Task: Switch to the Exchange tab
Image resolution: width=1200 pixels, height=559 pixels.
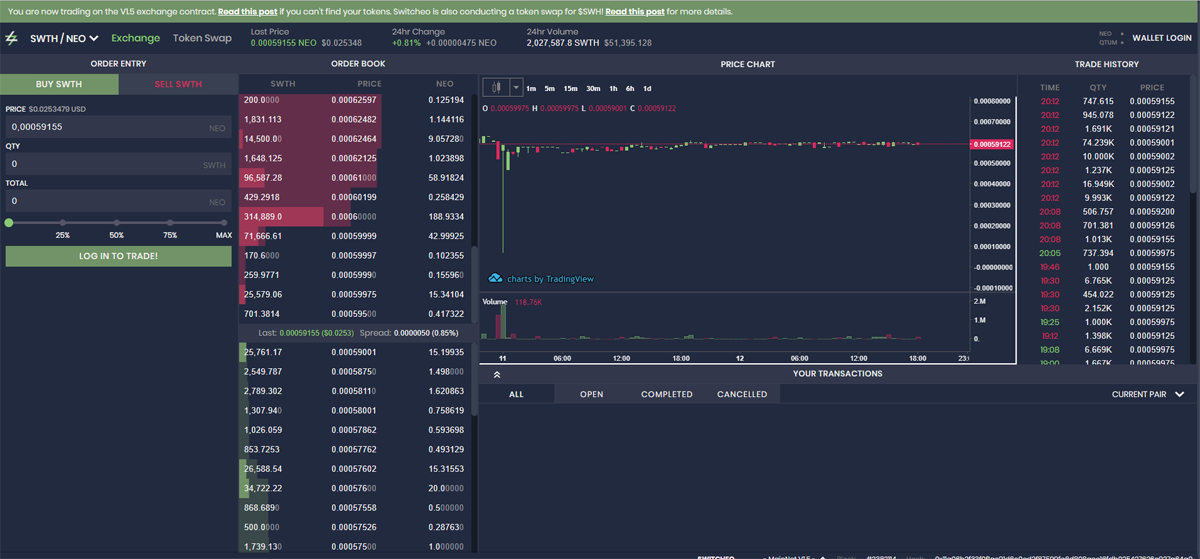Action: point(135,38)
